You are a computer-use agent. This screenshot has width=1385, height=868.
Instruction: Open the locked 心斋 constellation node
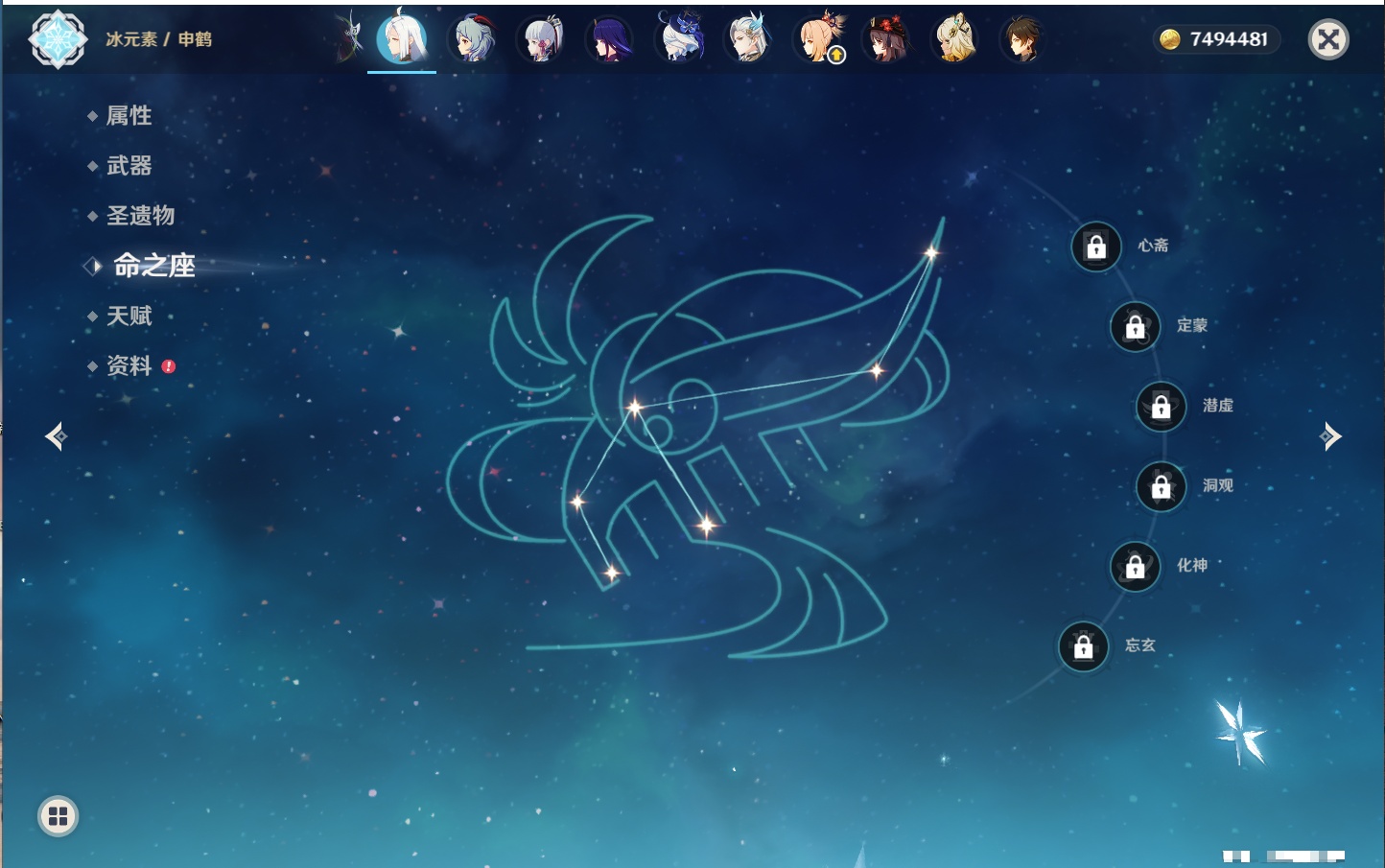click(x=1096, y=246)
